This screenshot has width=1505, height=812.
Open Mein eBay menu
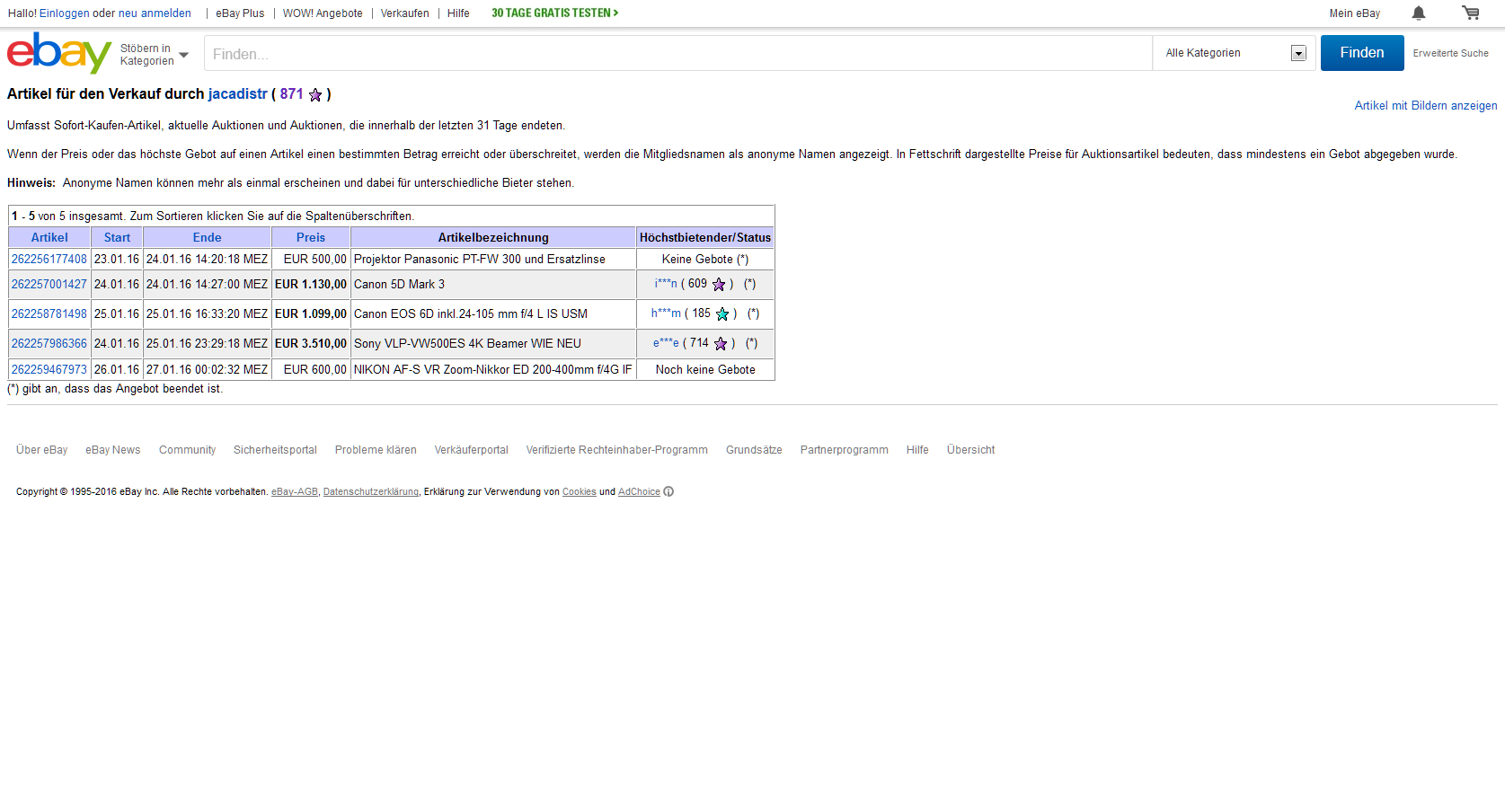click(1355, 13)
